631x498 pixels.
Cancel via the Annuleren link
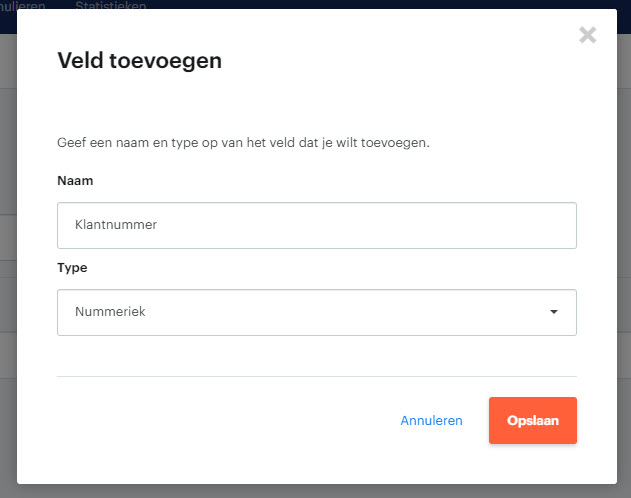point(431,420)
